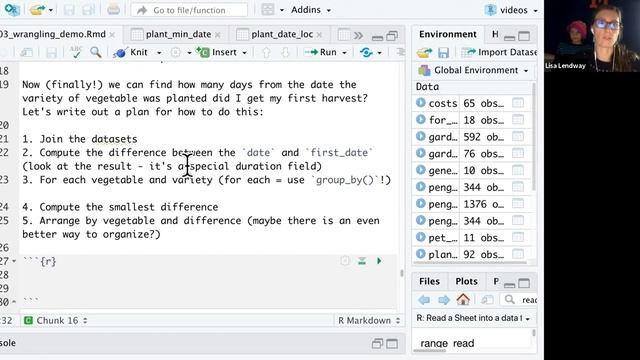Viewport: 640px width, 360px height.
Task: Open the chunk options gear icon
Action: (345, 261)
